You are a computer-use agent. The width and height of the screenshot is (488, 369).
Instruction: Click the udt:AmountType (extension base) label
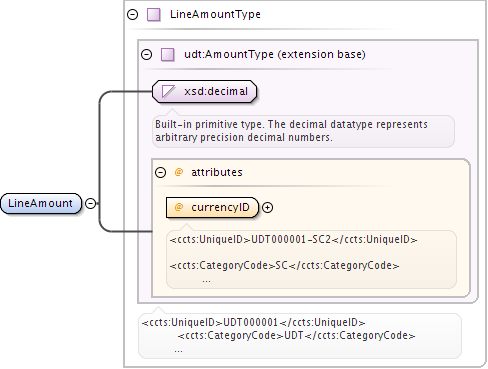[275, 54]
